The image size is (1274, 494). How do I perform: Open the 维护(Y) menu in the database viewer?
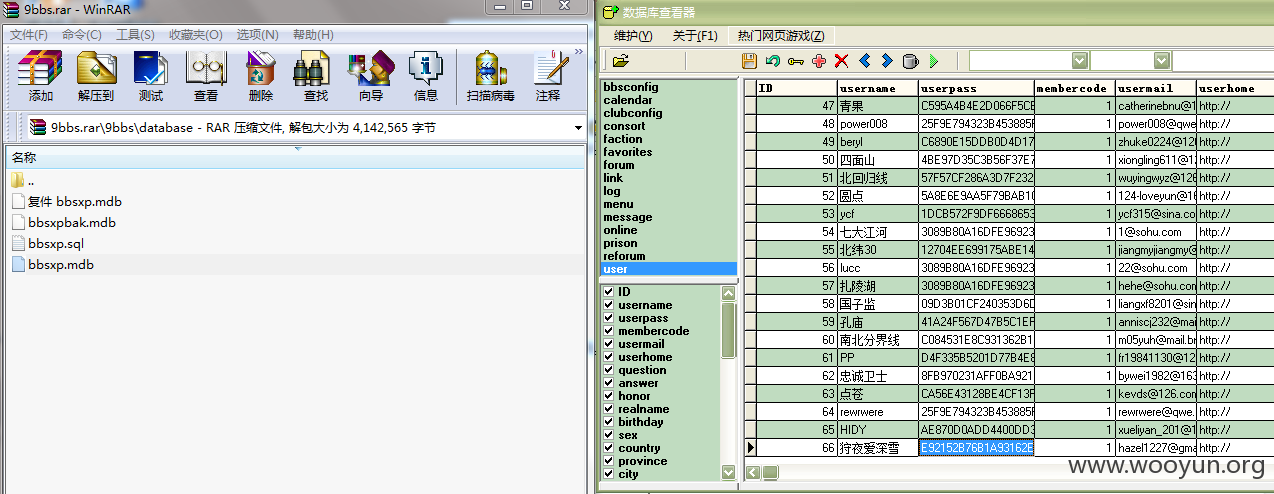click(x=633, y=36)
